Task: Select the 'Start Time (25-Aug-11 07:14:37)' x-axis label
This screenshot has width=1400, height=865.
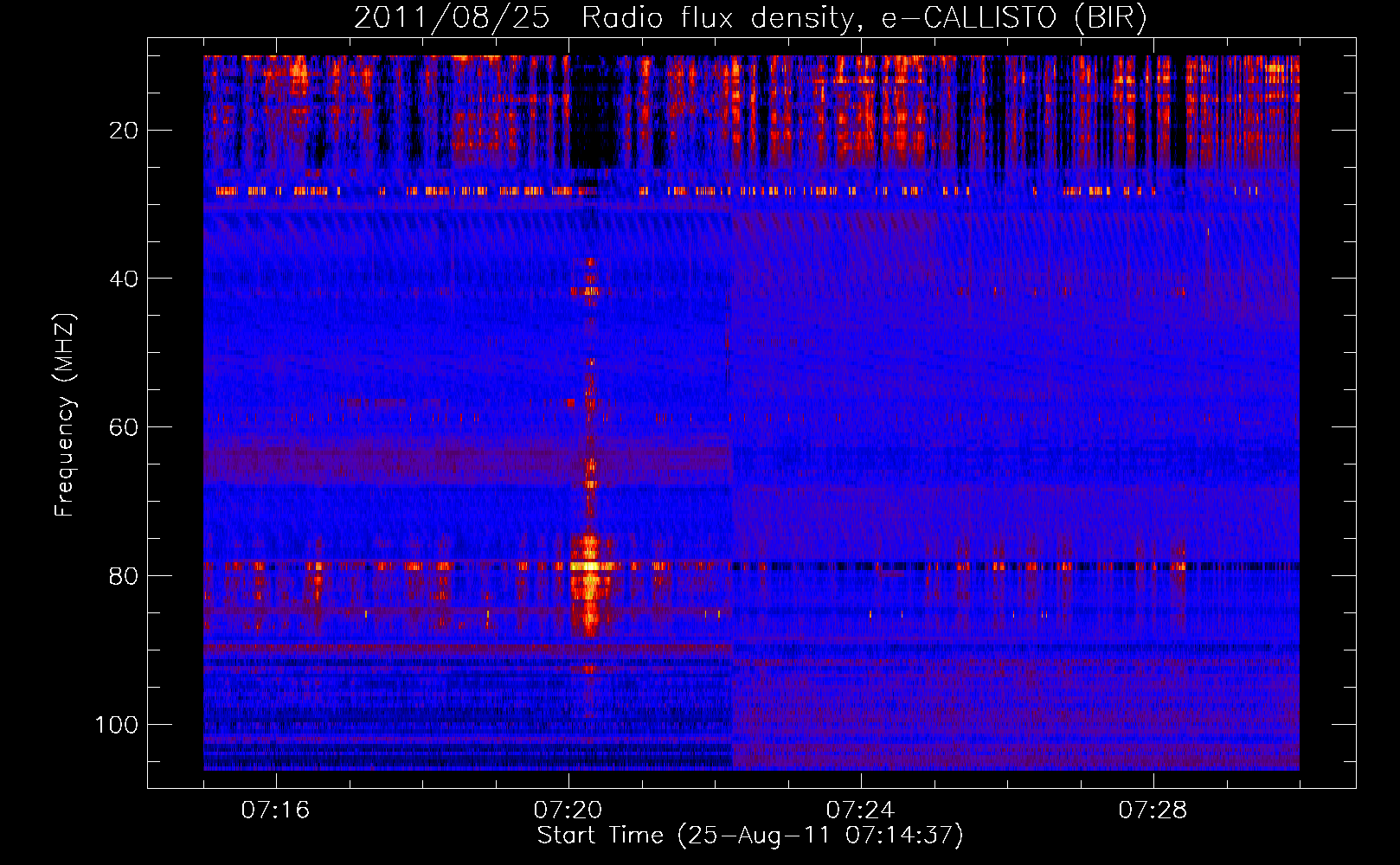Action: tap(750, 836)
